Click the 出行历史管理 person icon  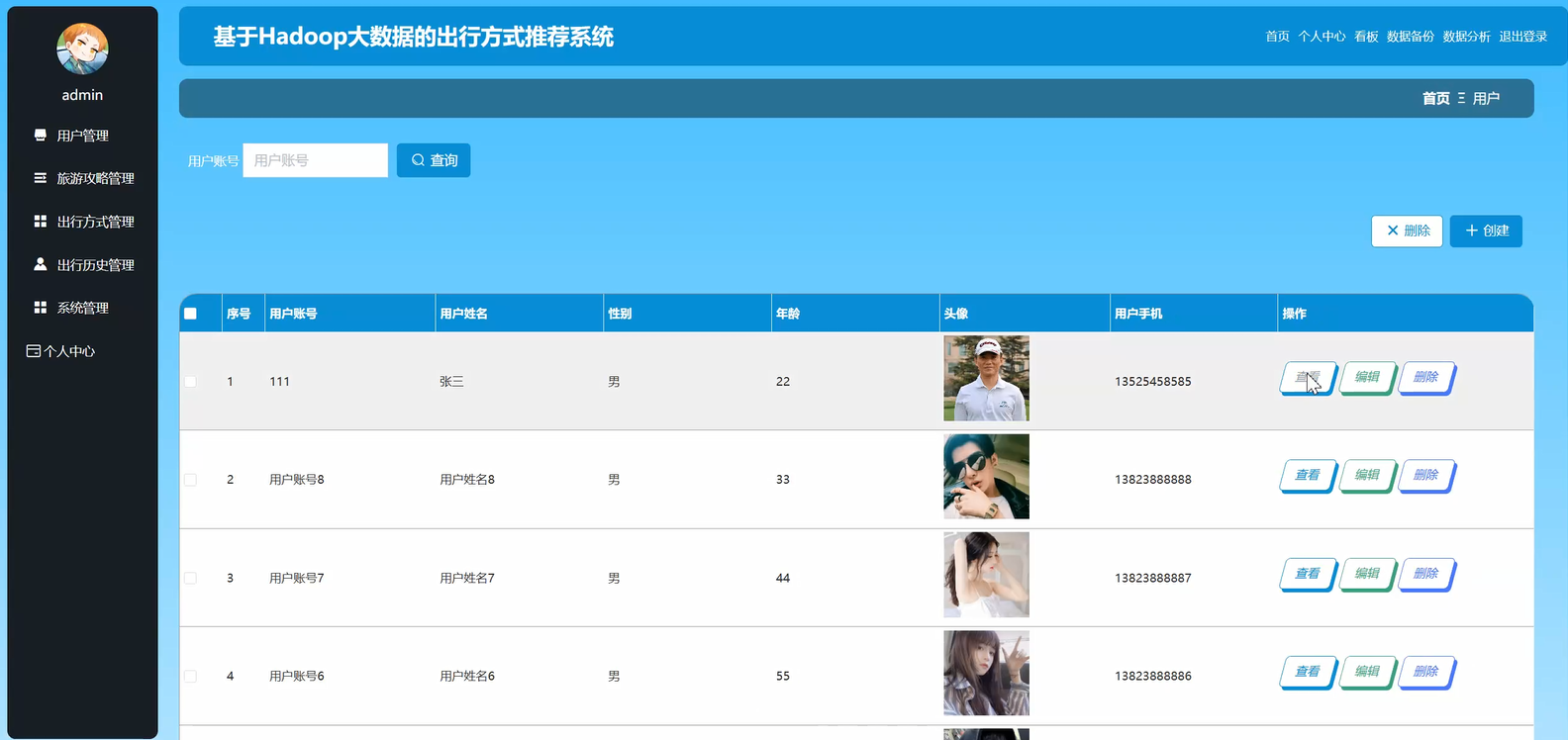41,264
